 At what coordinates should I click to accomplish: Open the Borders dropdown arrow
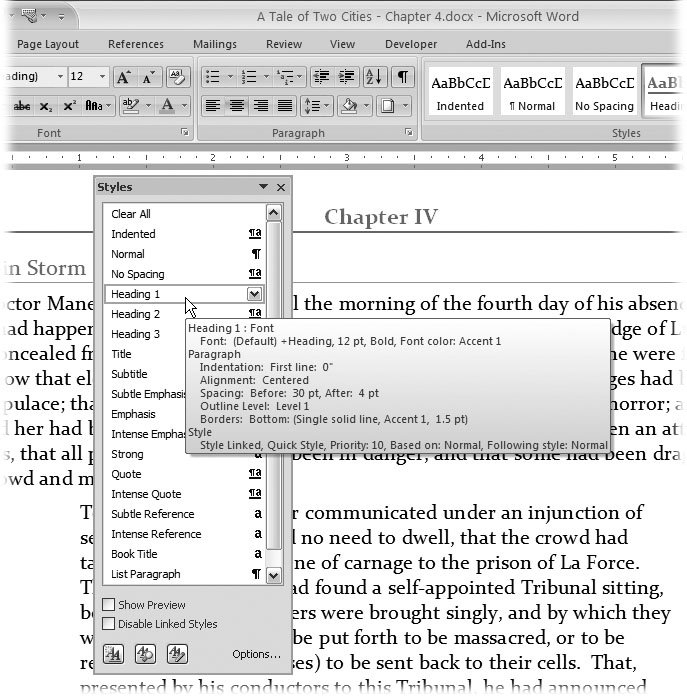(405, 106)
